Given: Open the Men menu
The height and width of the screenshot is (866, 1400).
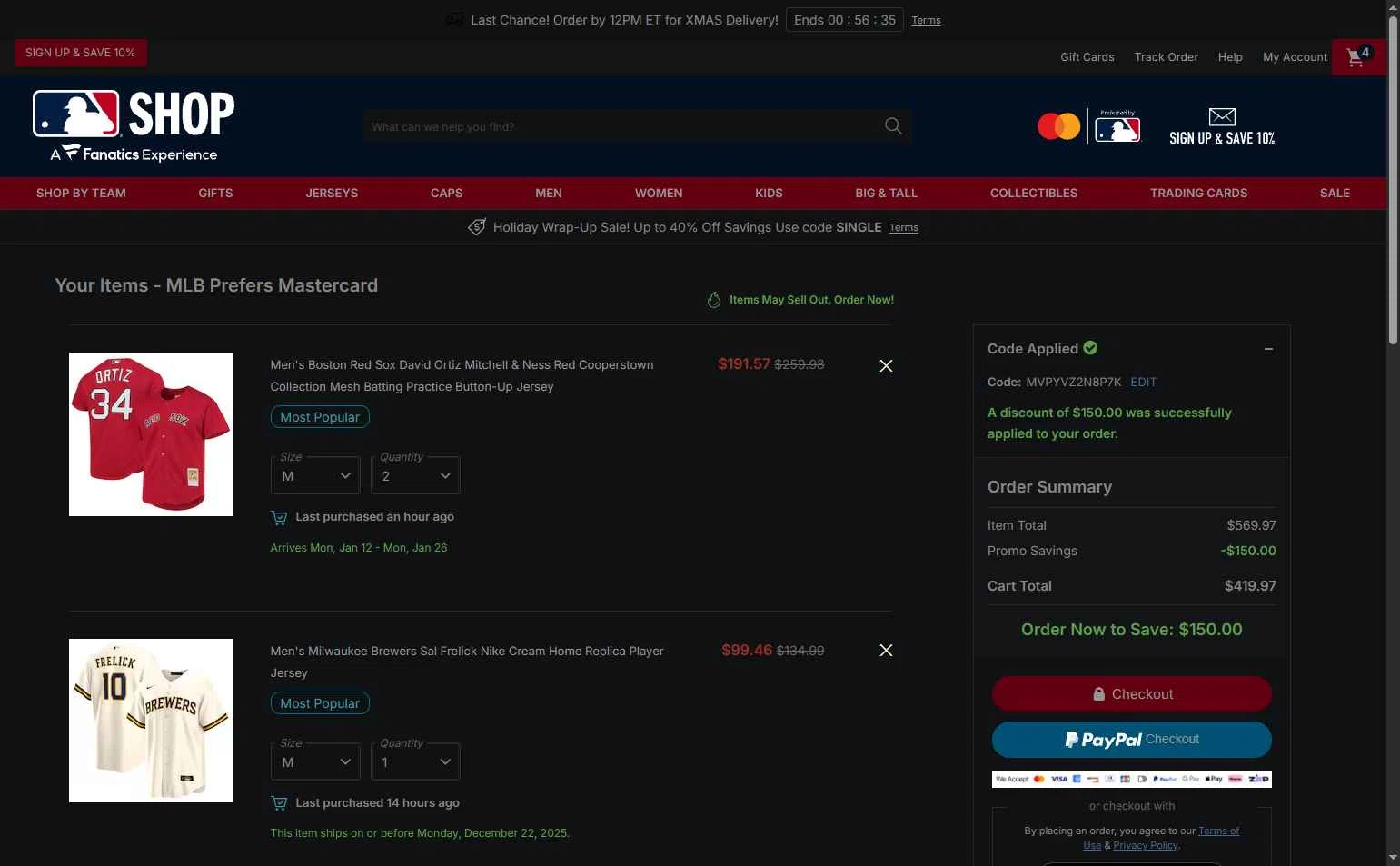Looking at the screenshot, I should click(549, 194).
